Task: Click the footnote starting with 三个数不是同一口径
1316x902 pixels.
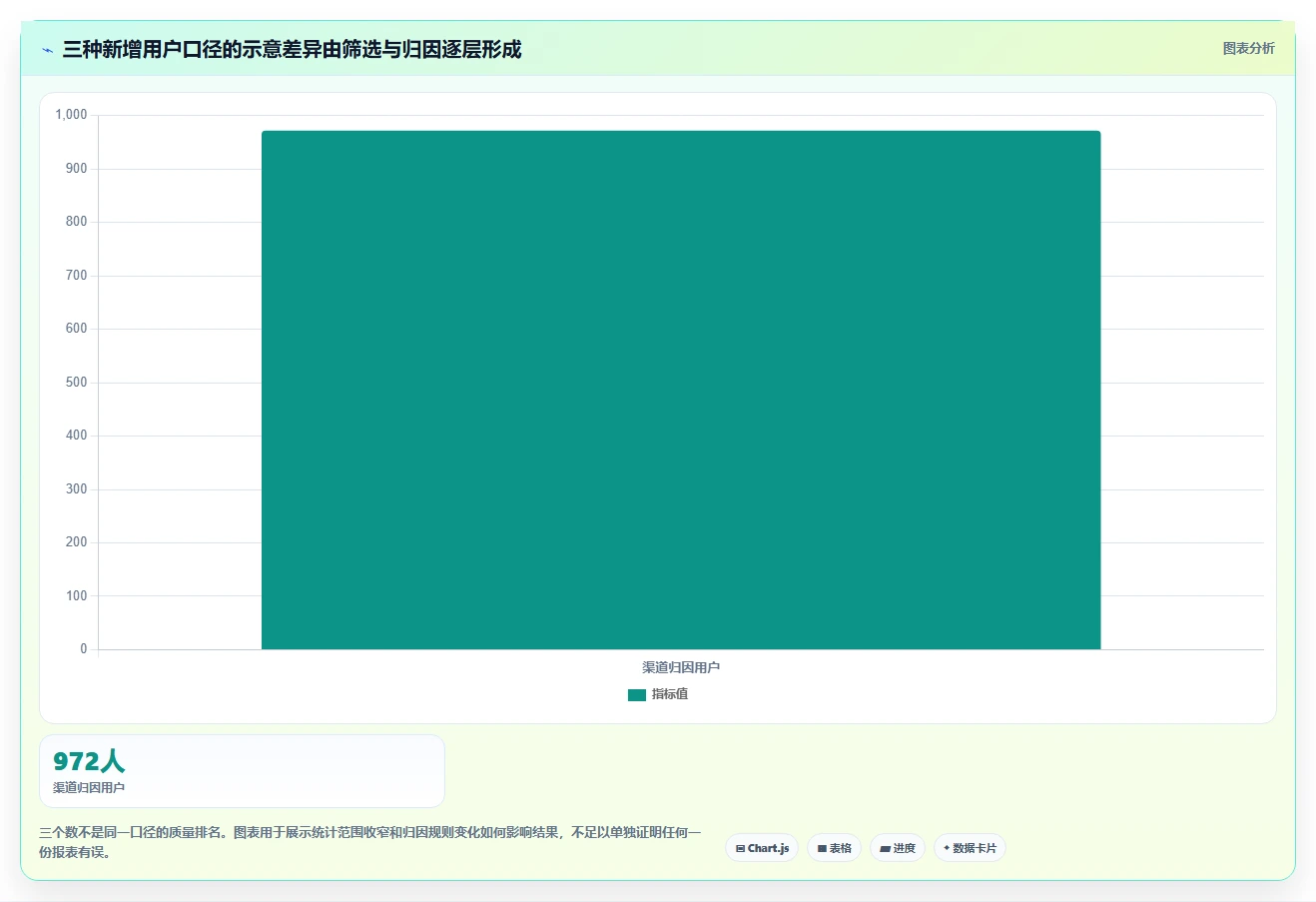Action: [370, 842]
